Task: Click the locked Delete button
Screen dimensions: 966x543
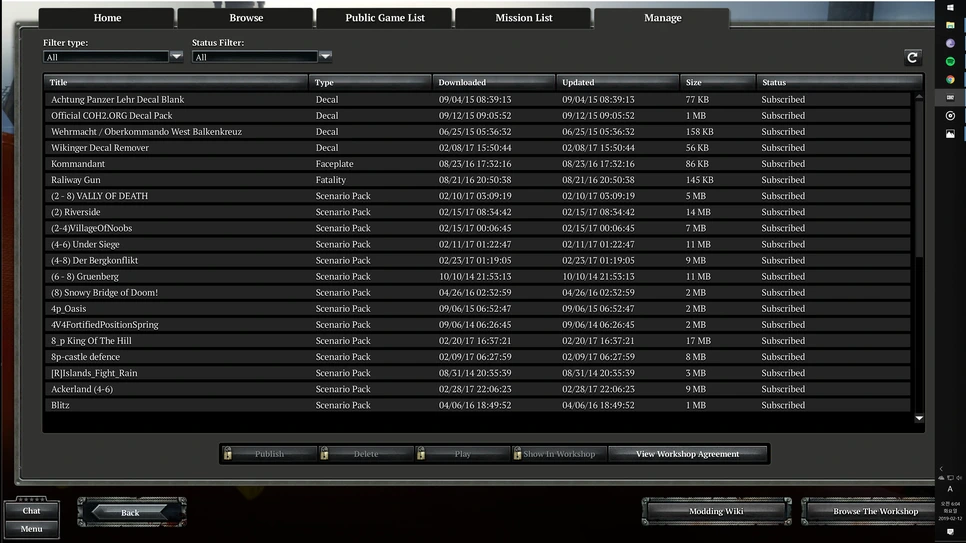Action: [x=366, y=454]
